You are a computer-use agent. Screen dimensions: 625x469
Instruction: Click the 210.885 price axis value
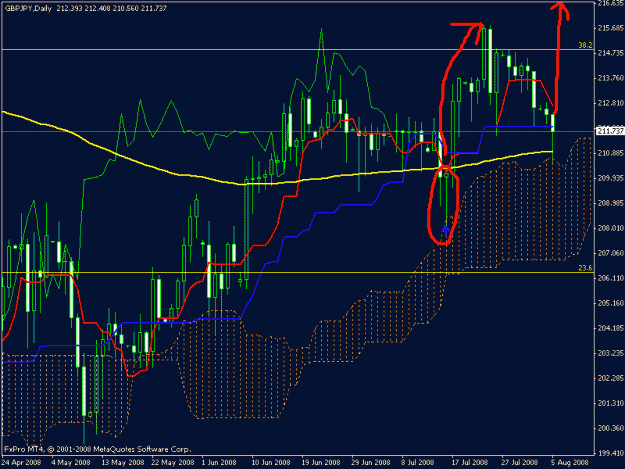(x=611, y=153)
